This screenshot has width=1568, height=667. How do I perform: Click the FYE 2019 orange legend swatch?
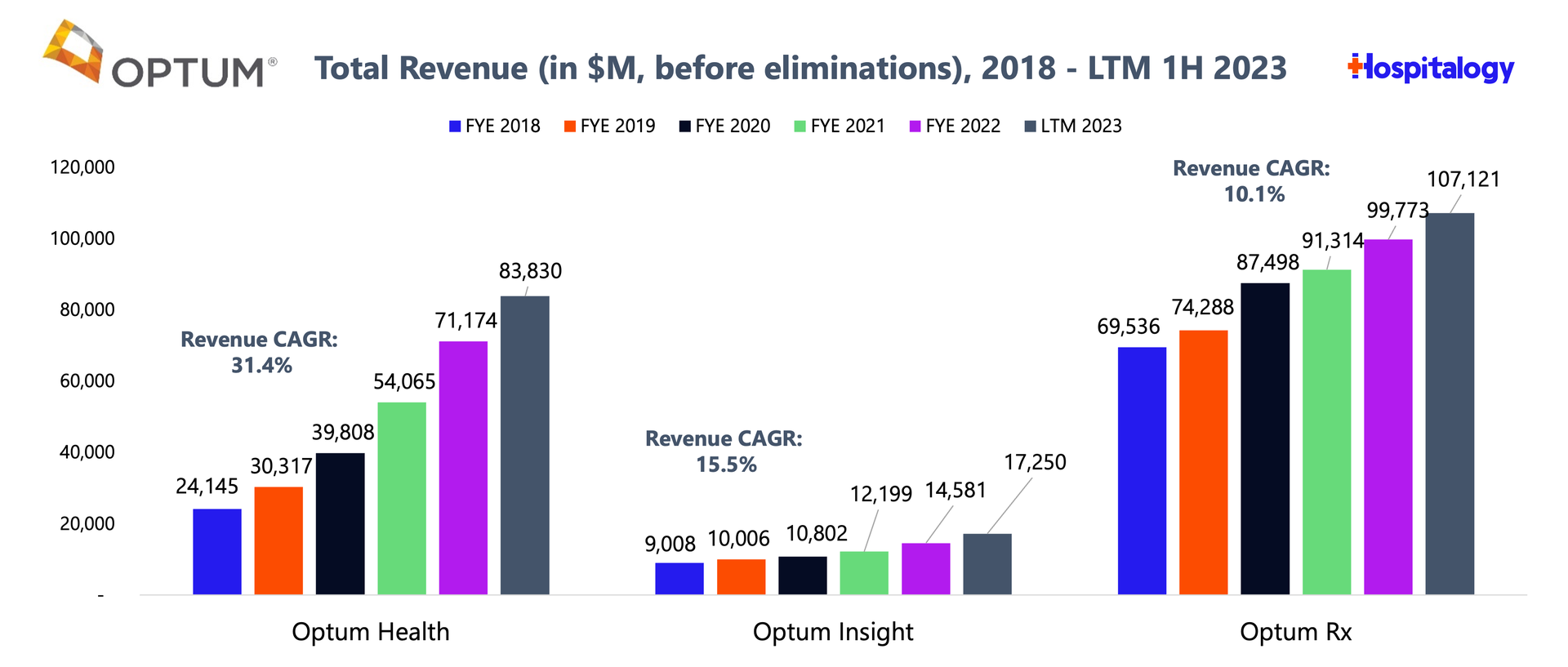[x=570, y=127]
